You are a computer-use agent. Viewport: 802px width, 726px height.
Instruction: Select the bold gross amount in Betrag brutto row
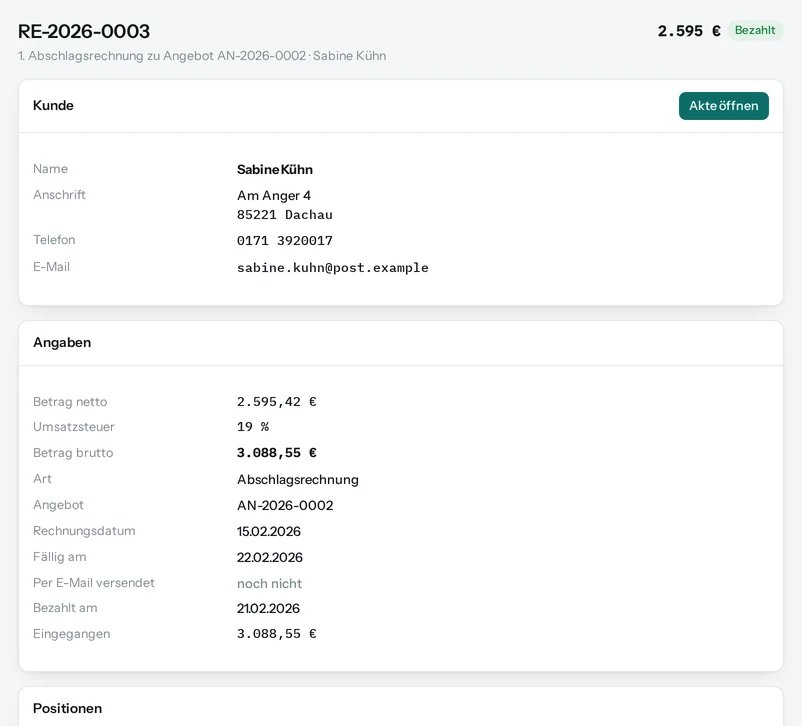point(276,453)
